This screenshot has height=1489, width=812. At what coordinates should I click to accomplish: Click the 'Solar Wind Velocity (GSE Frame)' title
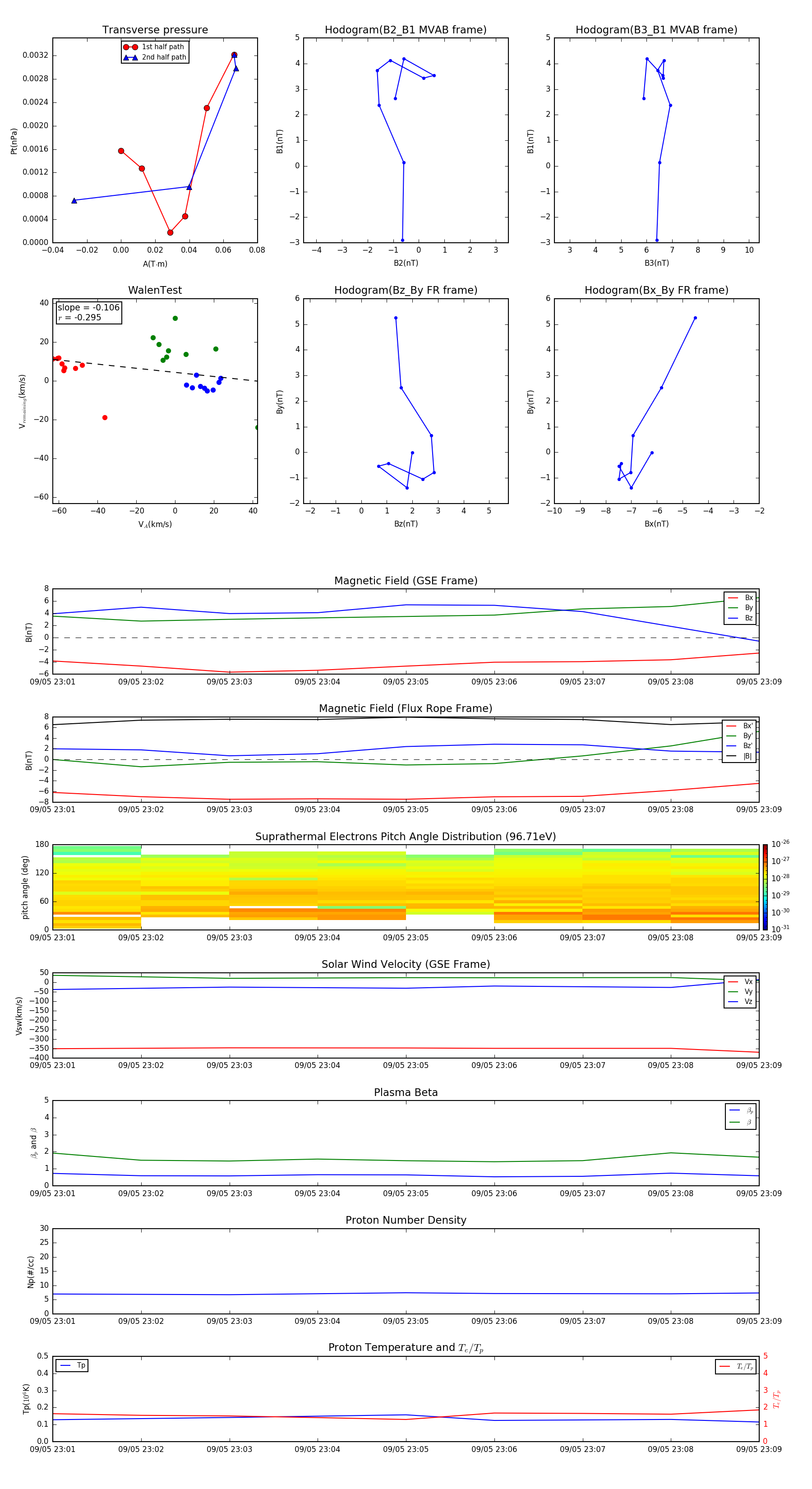406,964
